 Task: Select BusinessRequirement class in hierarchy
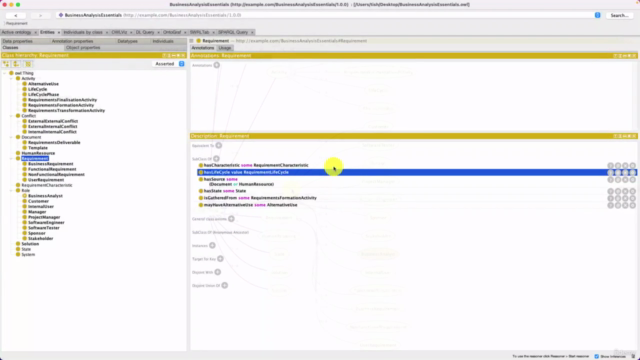(51, 164)
